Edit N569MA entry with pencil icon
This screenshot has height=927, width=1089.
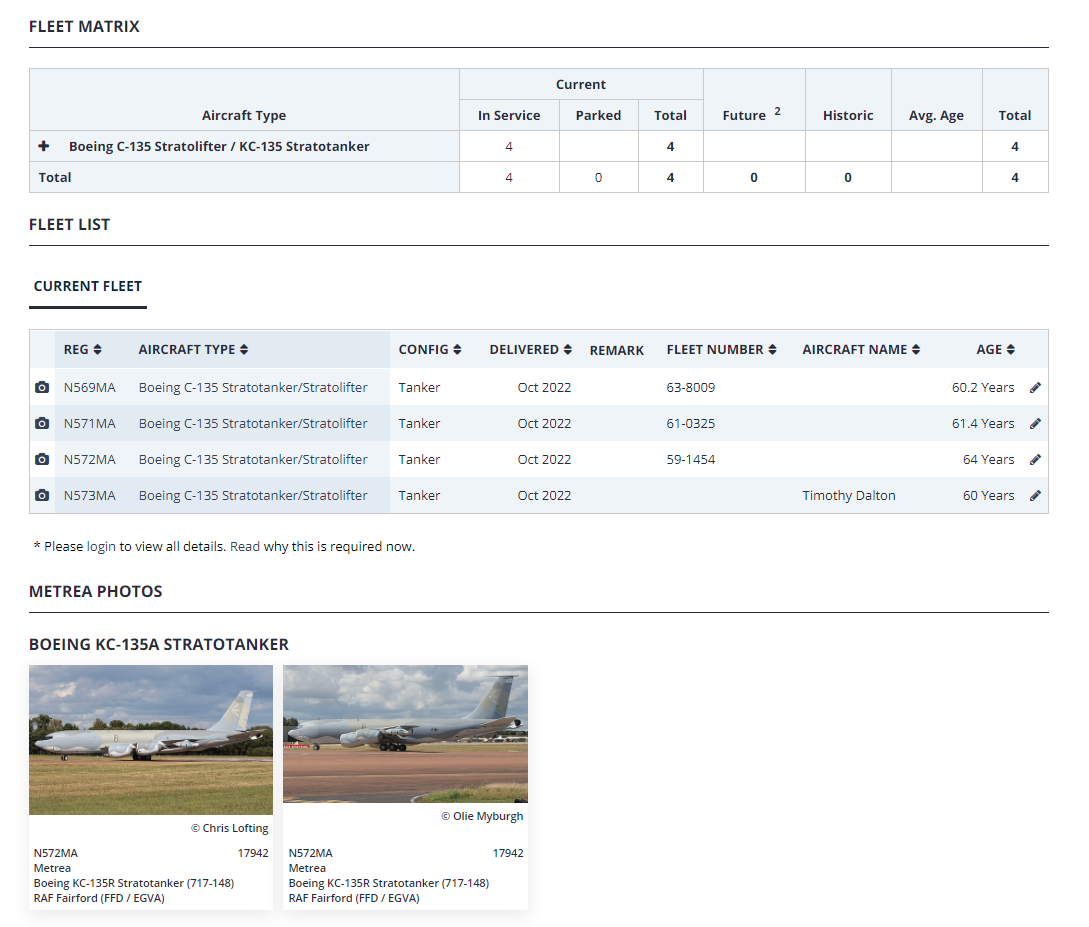pyautogui.click(x=1035, y=387)
